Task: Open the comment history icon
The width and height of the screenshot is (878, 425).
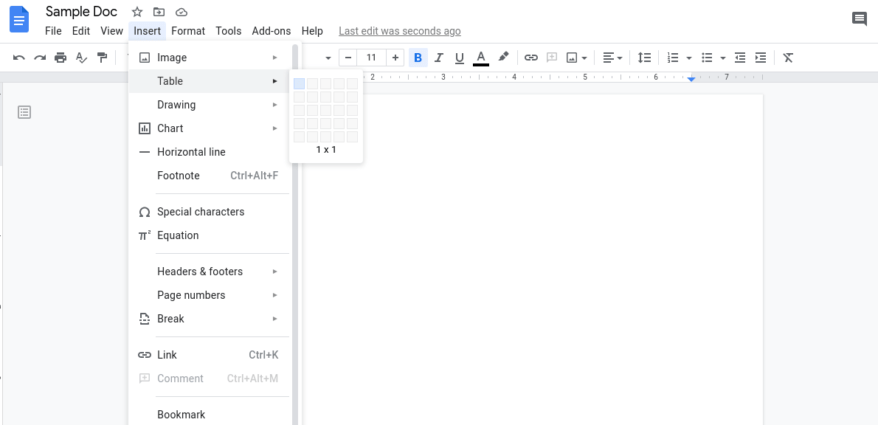Action: click(x=859, y=19)
